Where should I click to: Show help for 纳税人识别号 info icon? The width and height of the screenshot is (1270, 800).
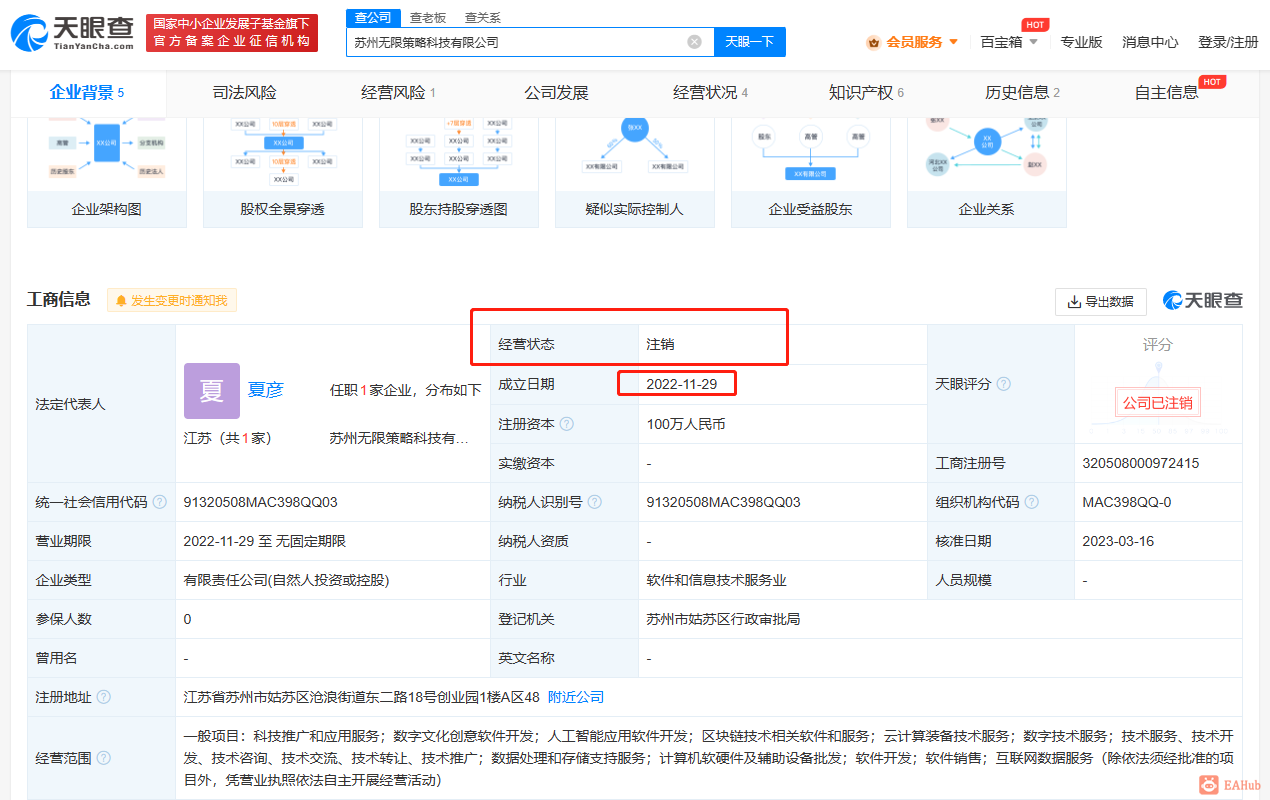pos(595,502)
